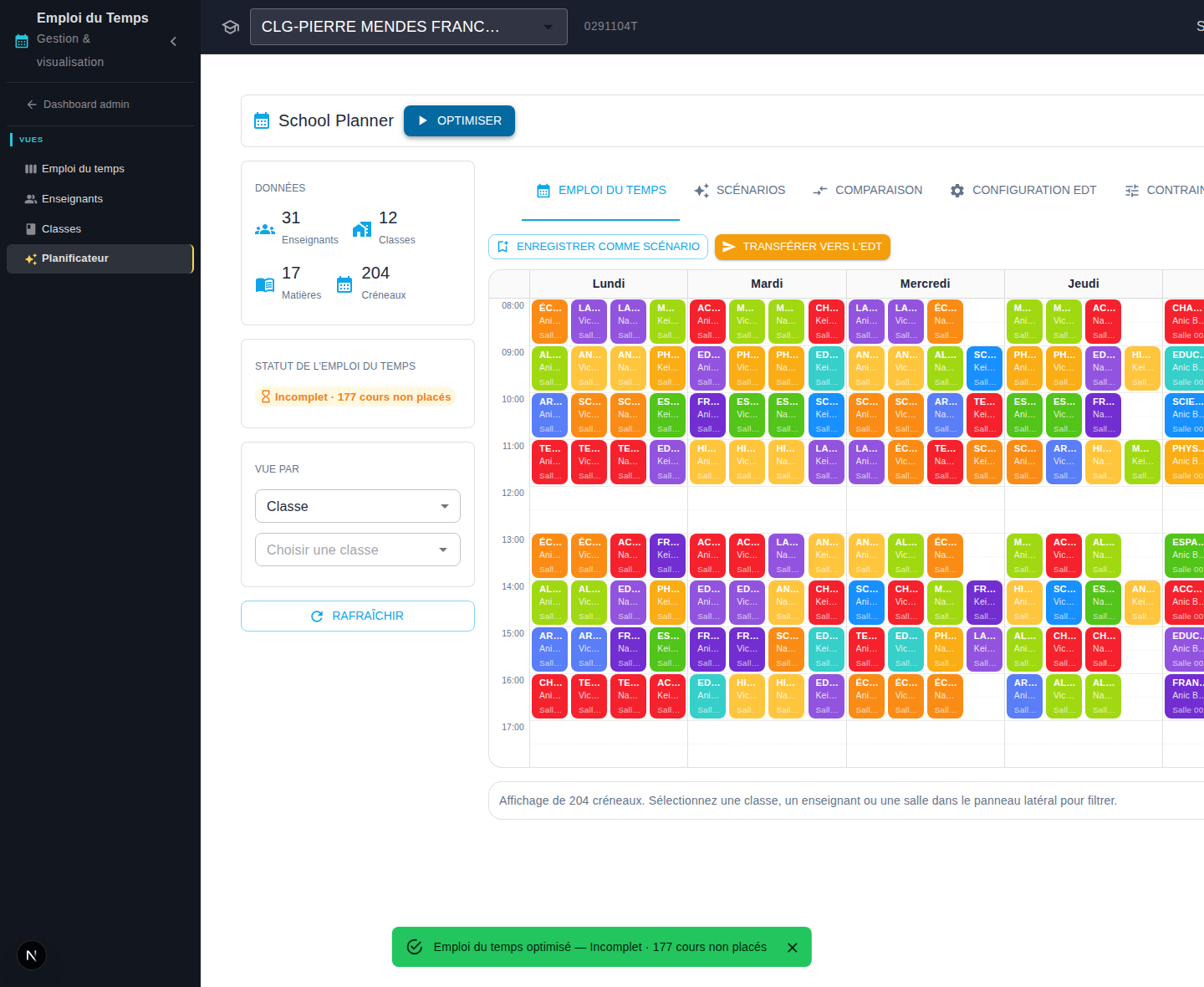Click the subjects book icon beside 17
This screenshot has width=1204, height=987.
click(x=265, y=284)
